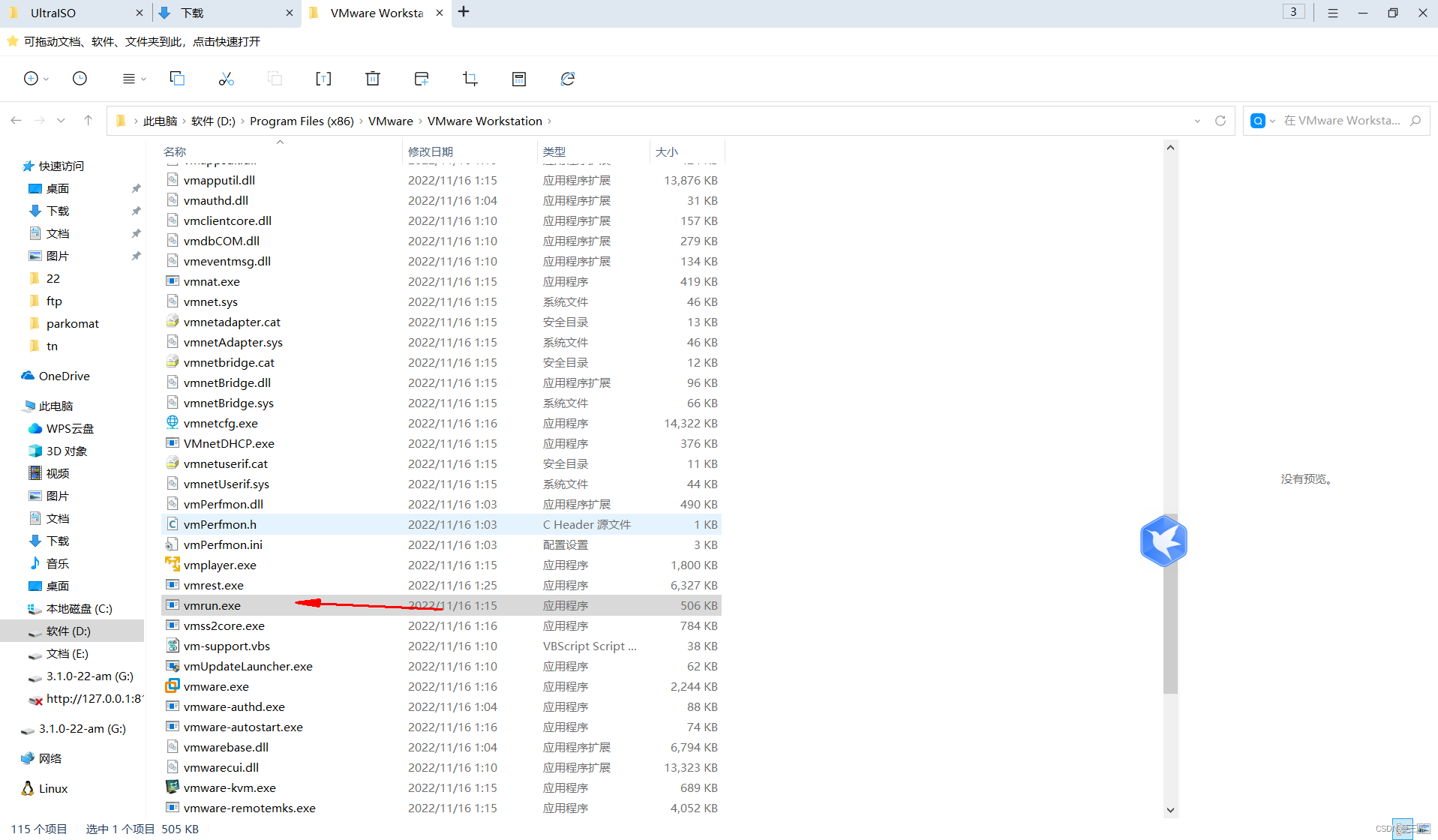Screen dimensions: 1438x840
Task: Switch to the 下载 tab
Action: [x=191, y=13]
